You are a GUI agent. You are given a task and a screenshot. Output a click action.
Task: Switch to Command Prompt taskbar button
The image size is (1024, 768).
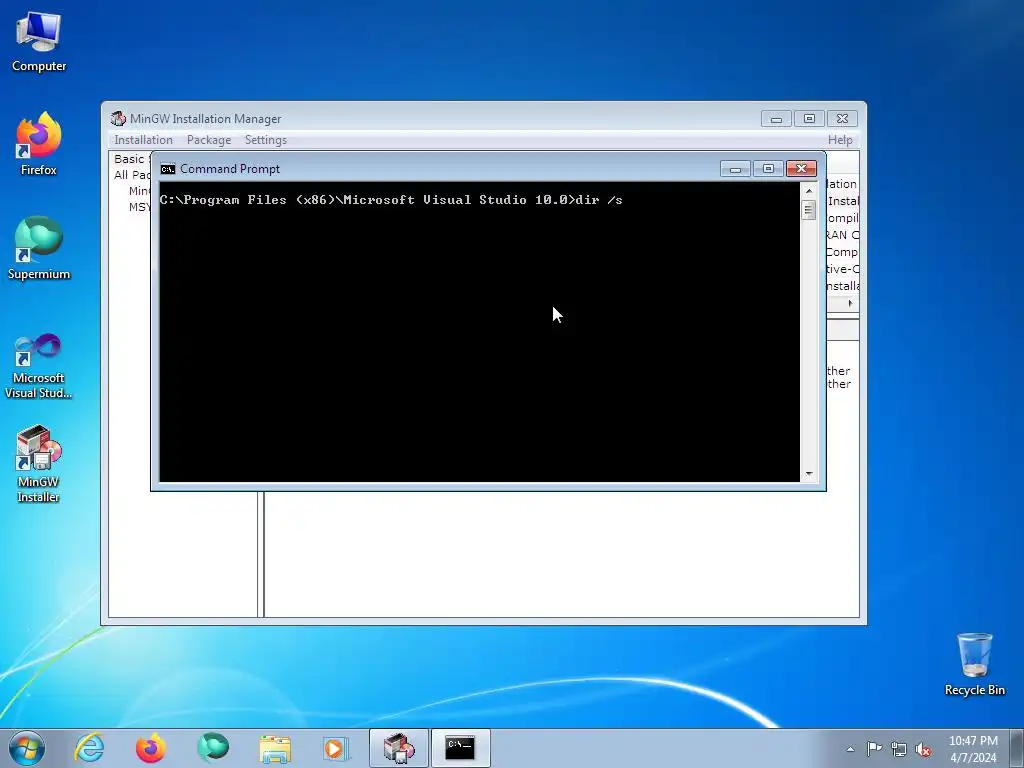(460, 748)
